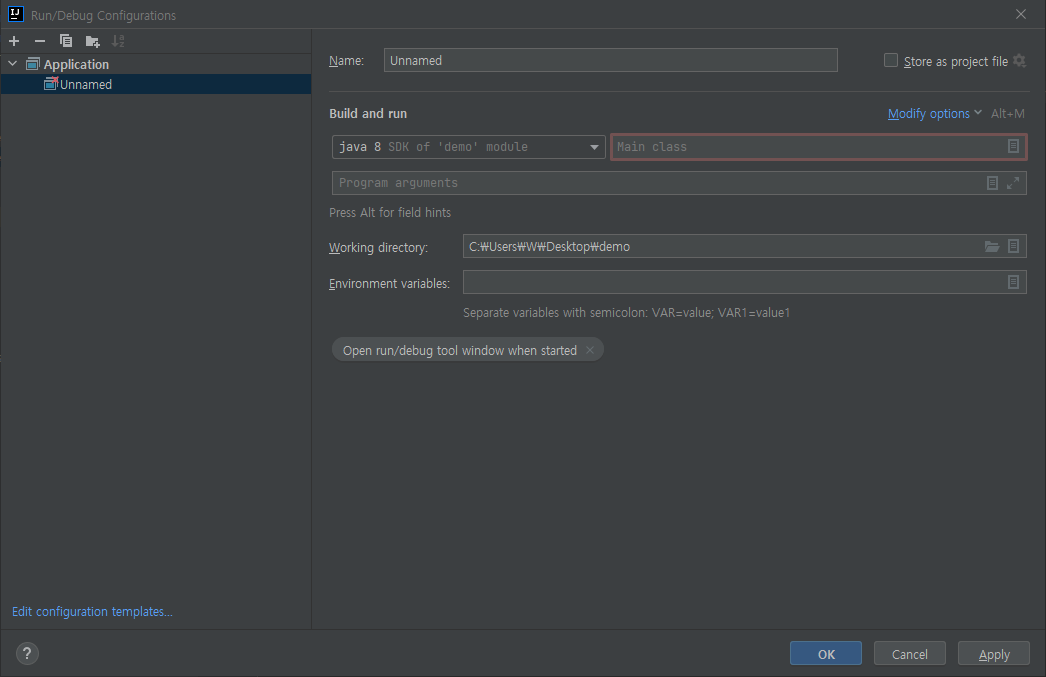
Task: Collapse the Application tree node
Action: 13,64
